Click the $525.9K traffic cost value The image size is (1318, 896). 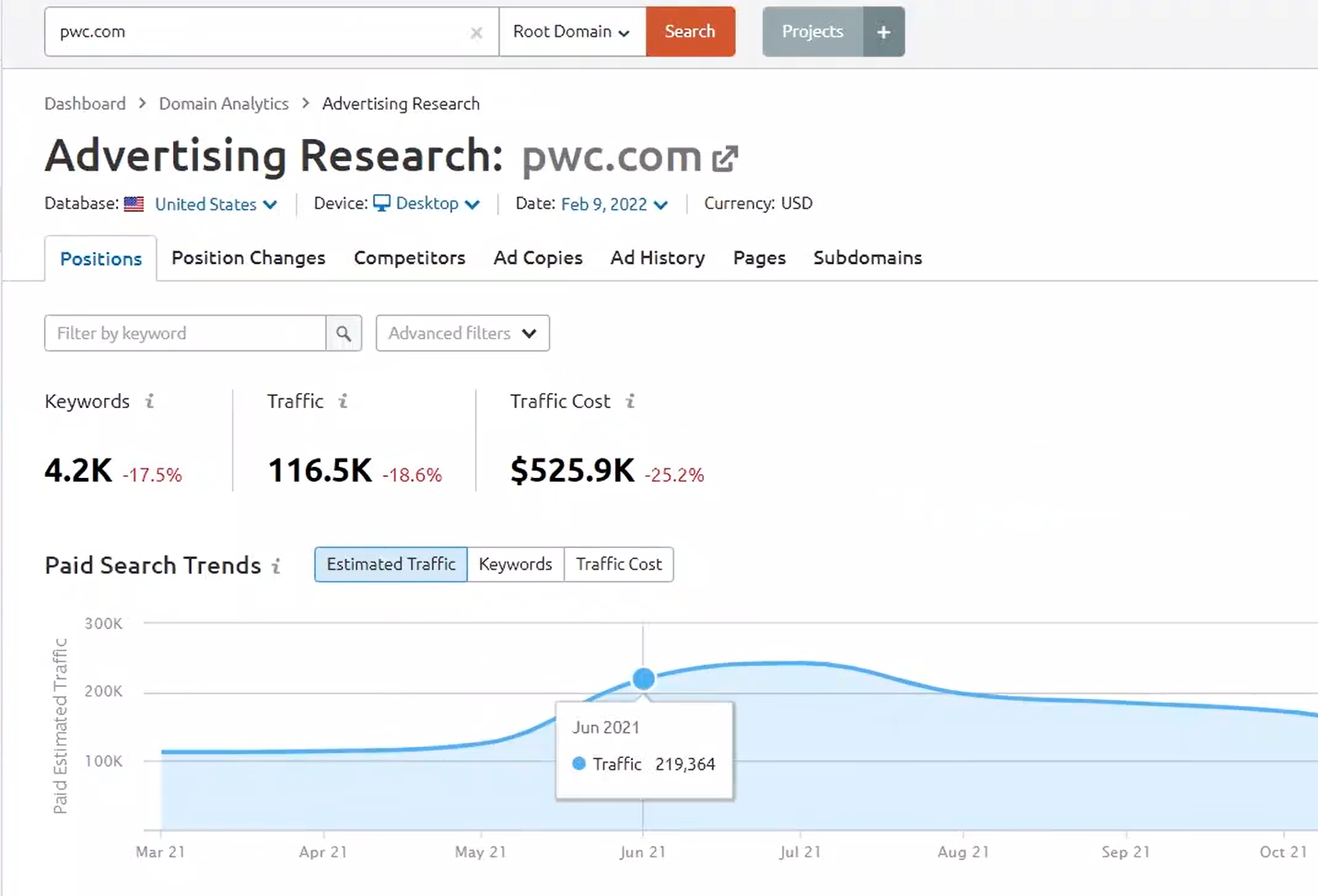[573, 471]
